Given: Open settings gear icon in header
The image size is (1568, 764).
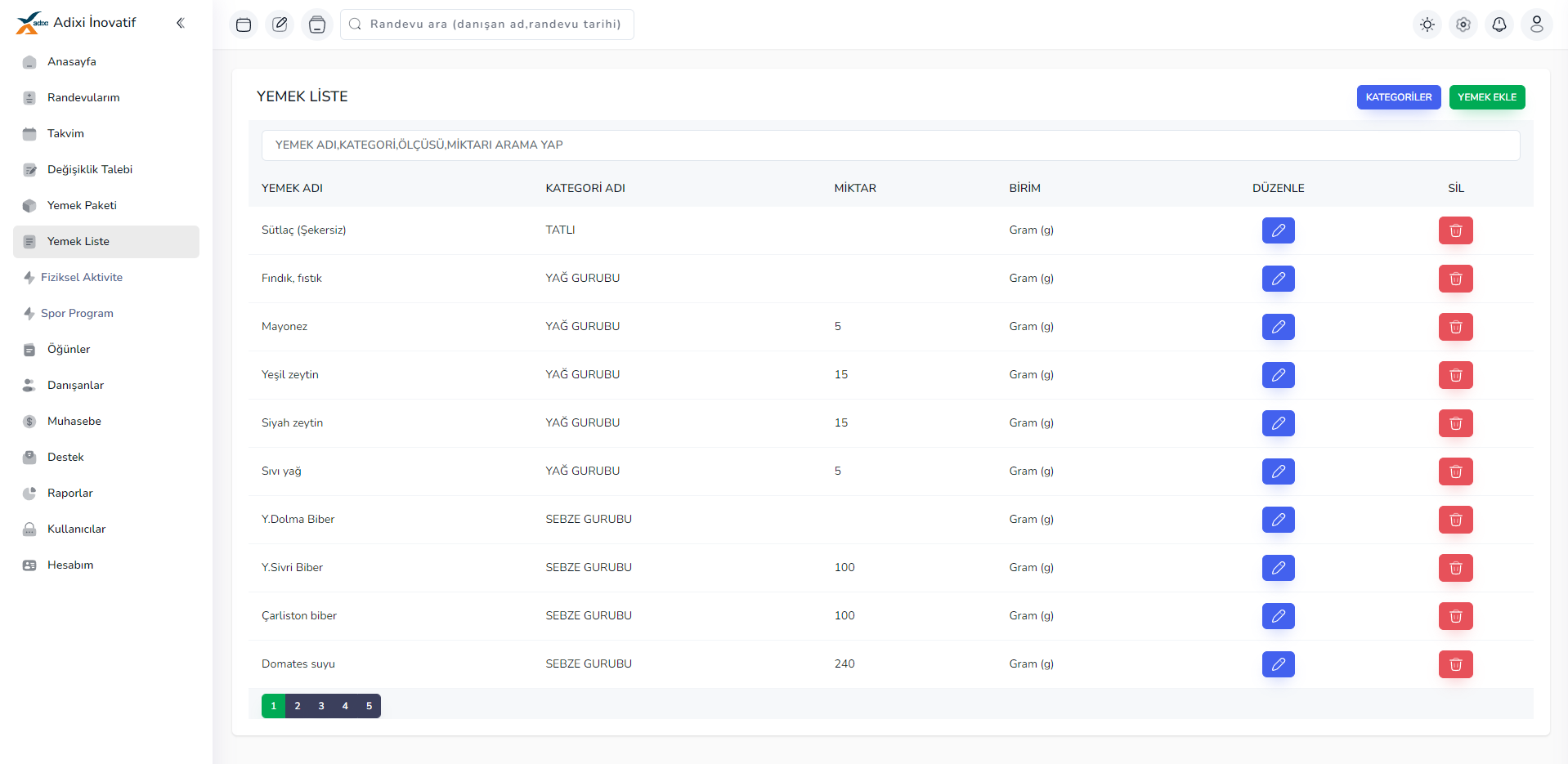Looking at the screenshot, I should (1463, 25).
